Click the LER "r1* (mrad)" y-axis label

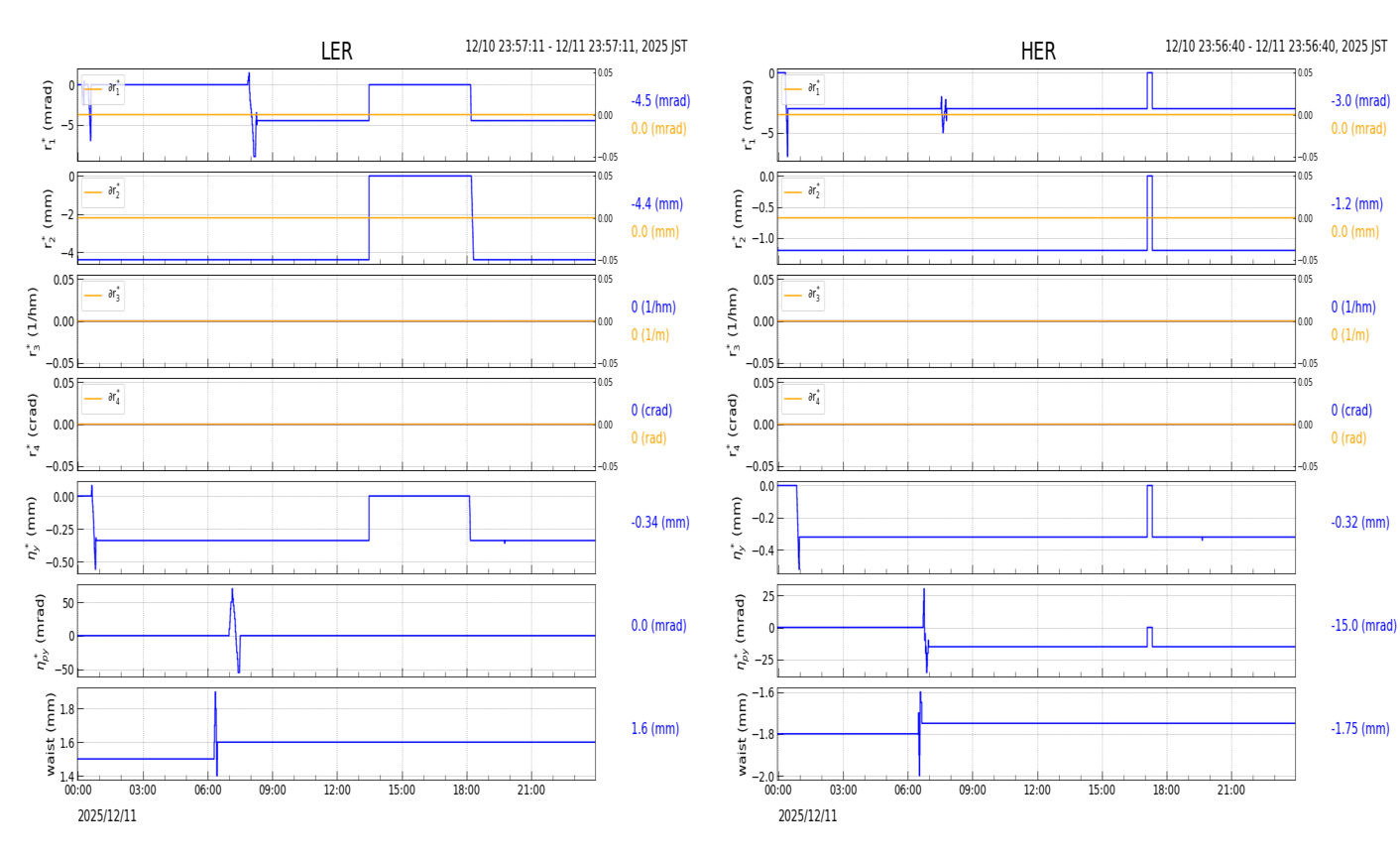48,115
